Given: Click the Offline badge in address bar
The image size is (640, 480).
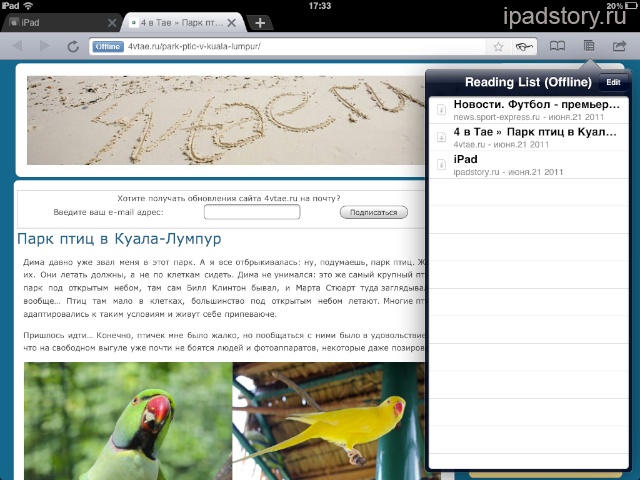Looking at the screenshot, I should tap(108, 47).
